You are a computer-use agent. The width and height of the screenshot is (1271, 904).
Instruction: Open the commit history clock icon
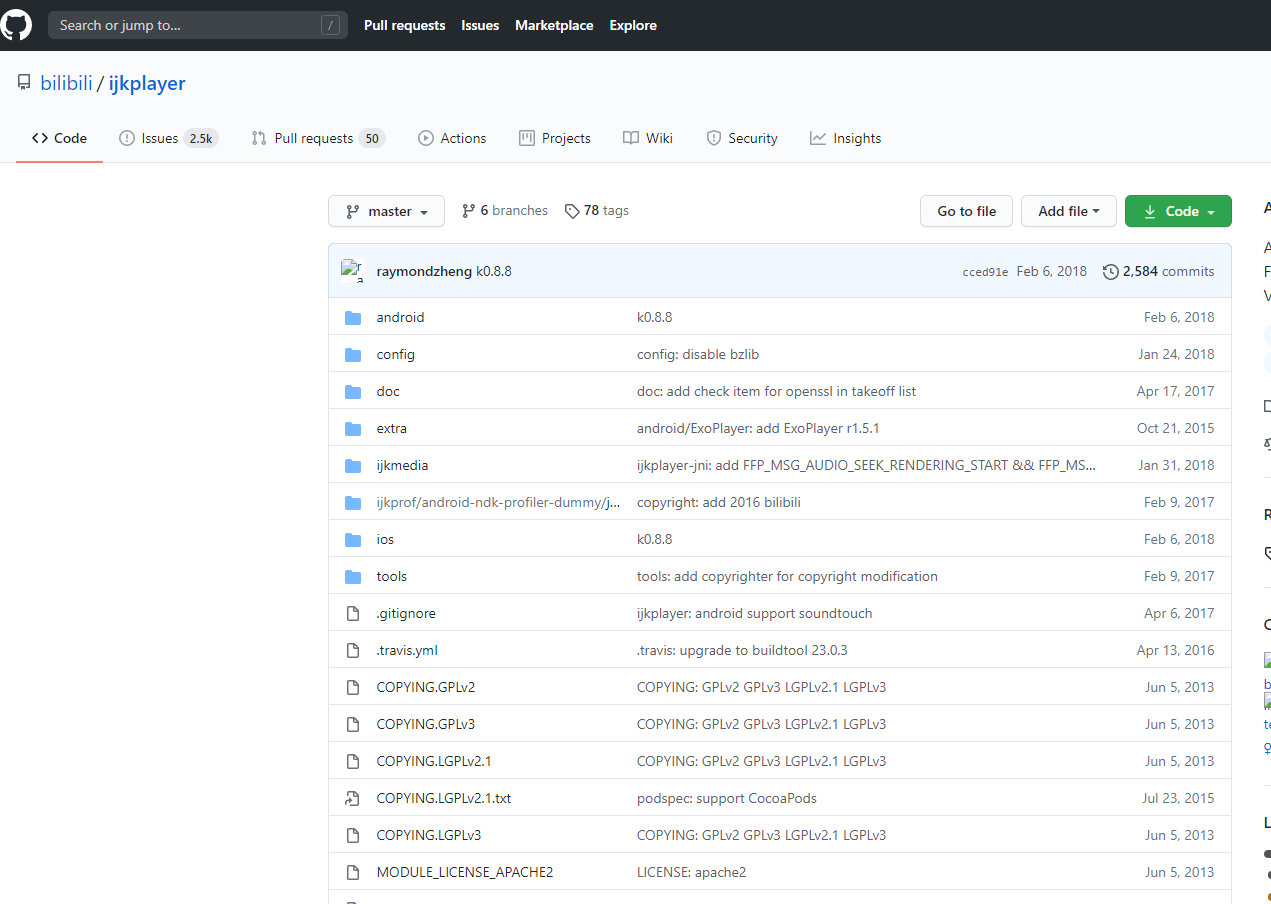pyautogui.click(x=1110, y=271)
